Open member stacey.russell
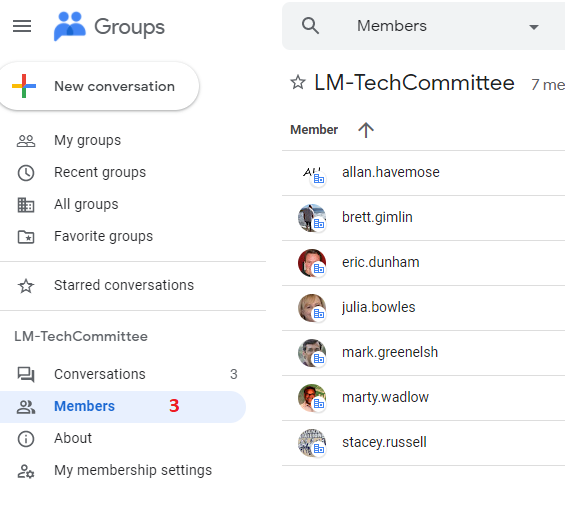Image resolution: width=565 pixels, height=531 pixels. click(384, 442)
